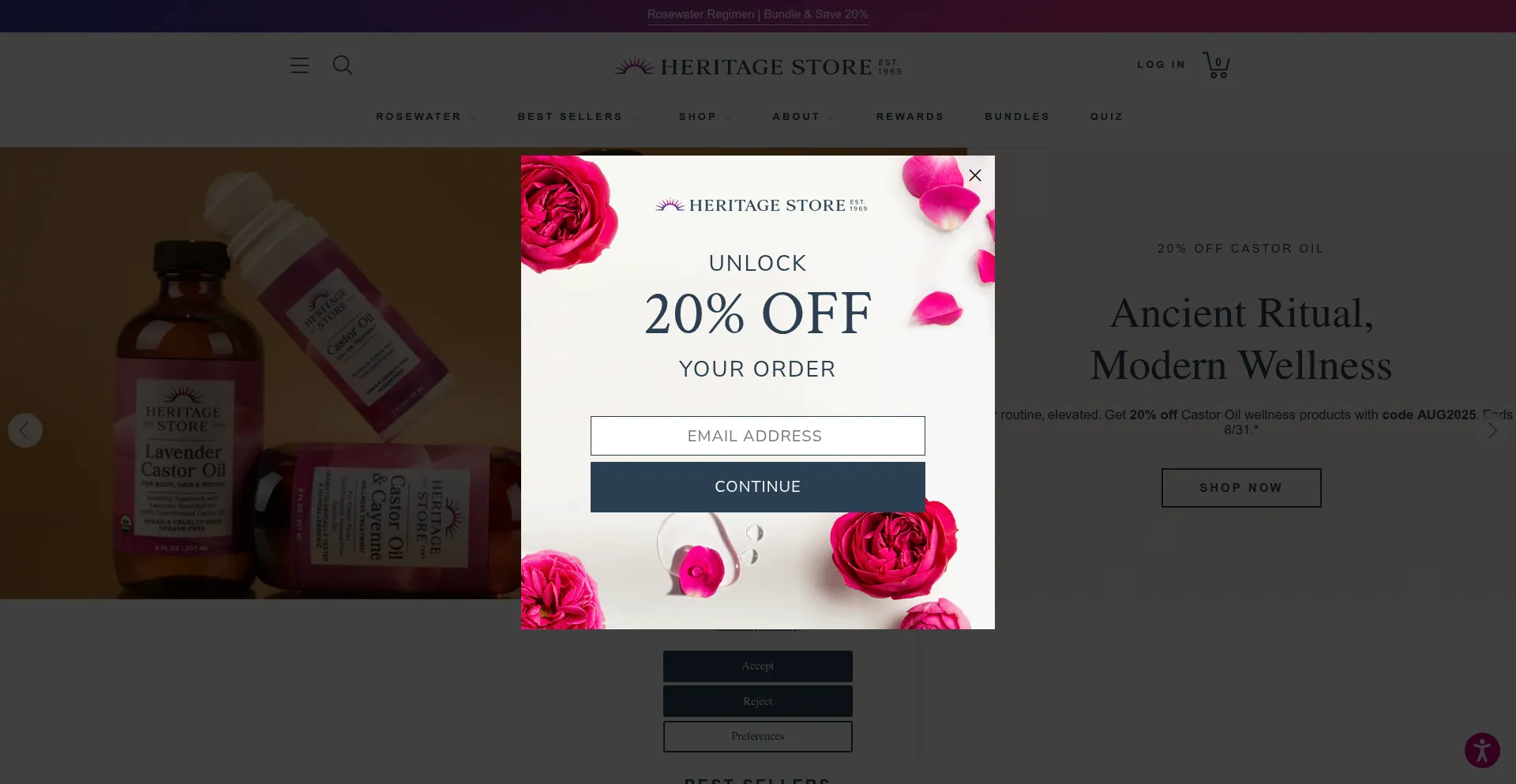Click the Heritage Store header logo

tap(758, 66)
